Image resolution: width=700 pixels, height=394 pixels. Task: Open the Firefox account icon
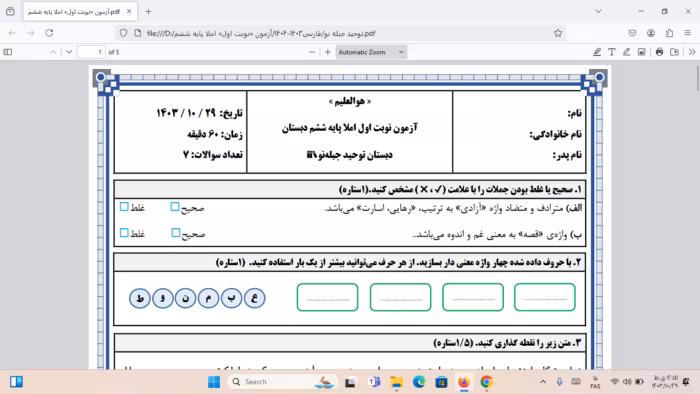(651, 33)
